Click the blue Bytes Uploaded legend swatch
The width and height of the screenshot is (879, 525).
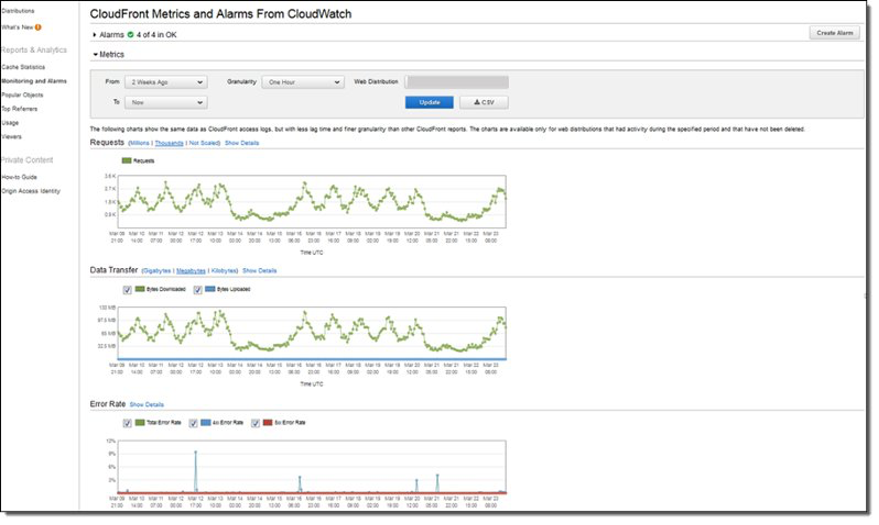pyautogui.click(x=210, y=289)
